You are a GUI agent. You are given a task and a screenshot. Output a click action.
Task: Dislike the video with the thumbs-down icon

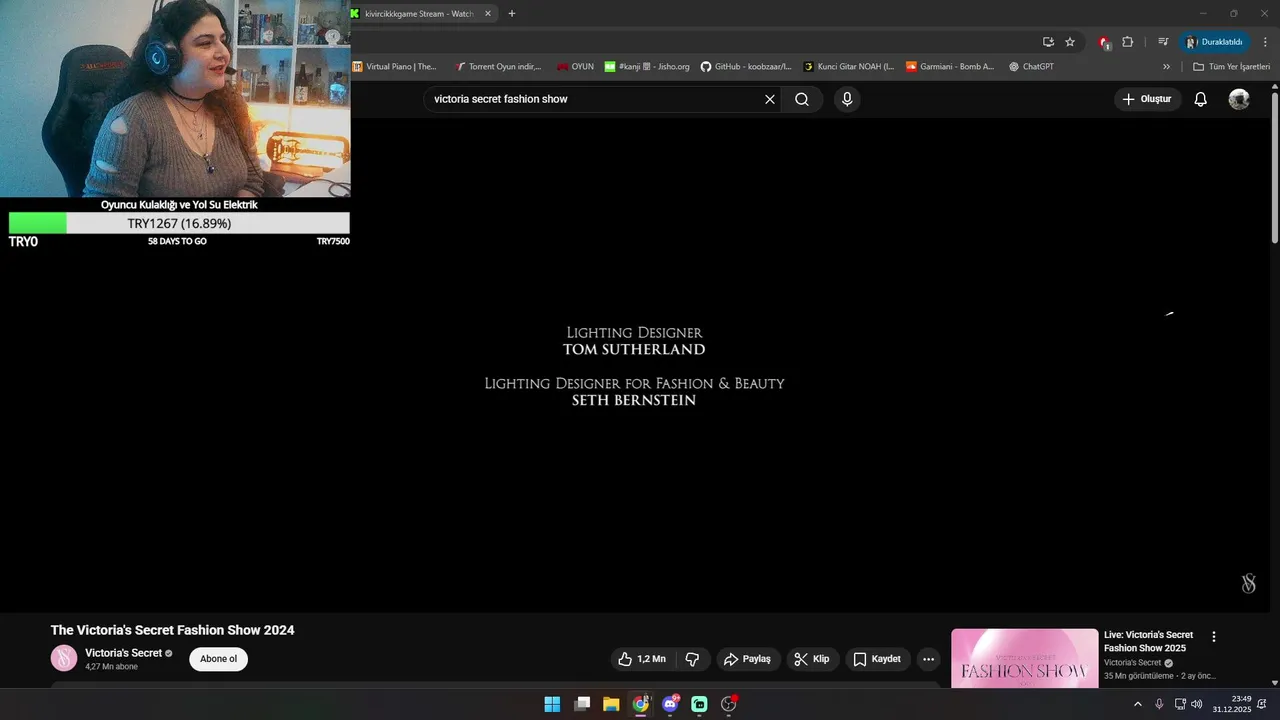tap(692, 659)
